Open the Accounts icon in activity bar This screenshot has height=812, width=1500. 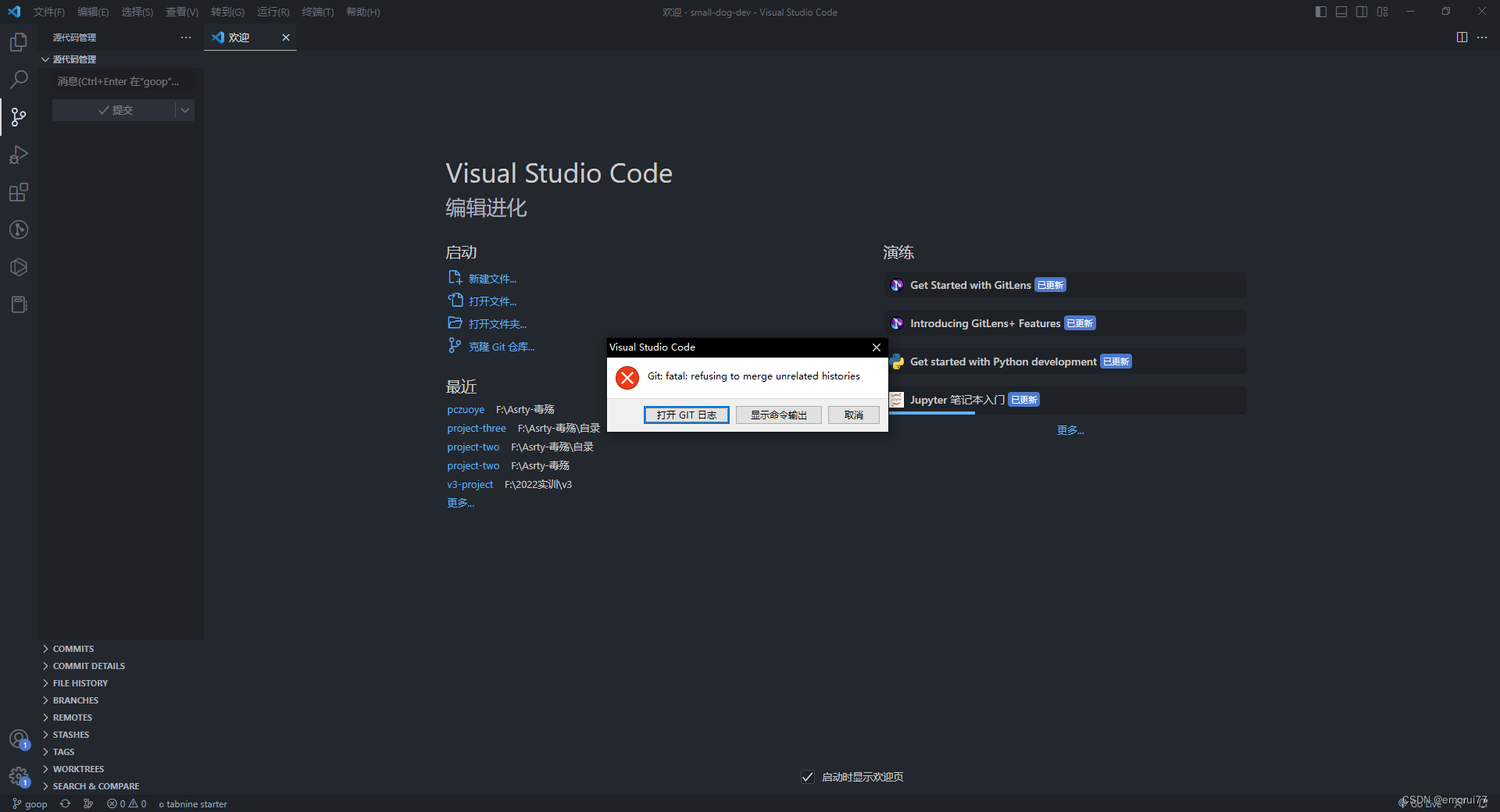pyautogui.click(x=19, y=739)
